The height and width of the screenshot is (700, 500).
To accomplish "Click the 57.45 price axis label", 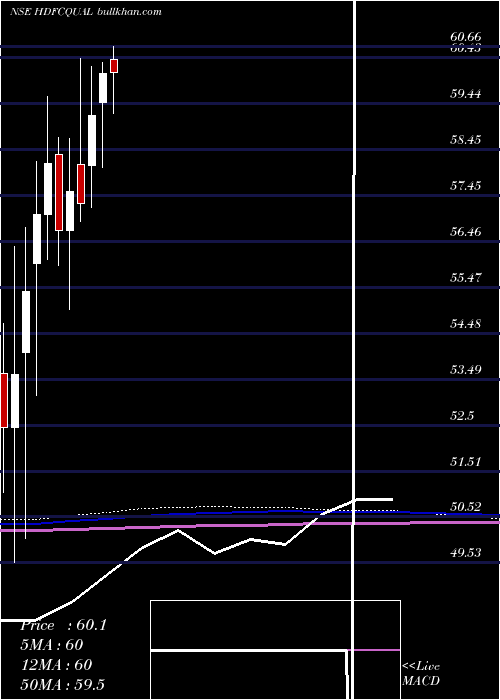I will 466,186.
